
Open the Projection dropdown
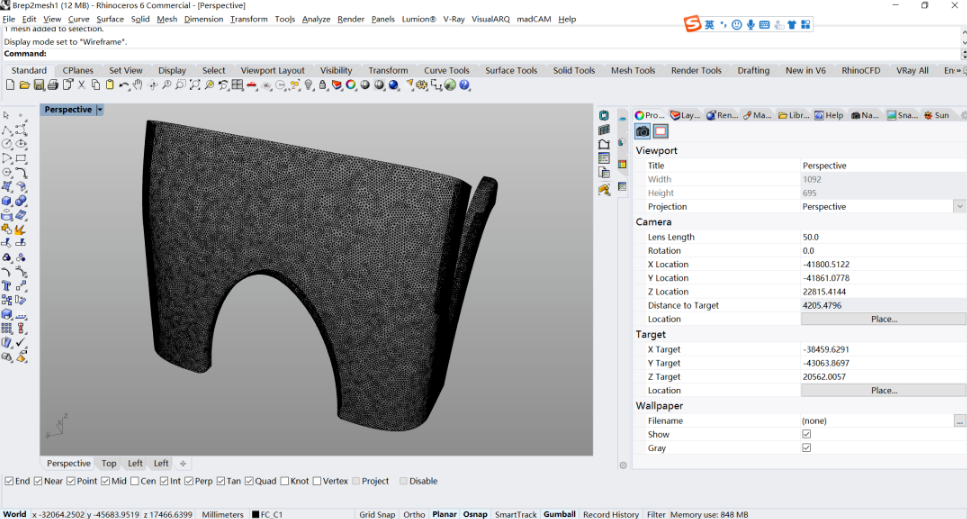click(x=959, y=206)
